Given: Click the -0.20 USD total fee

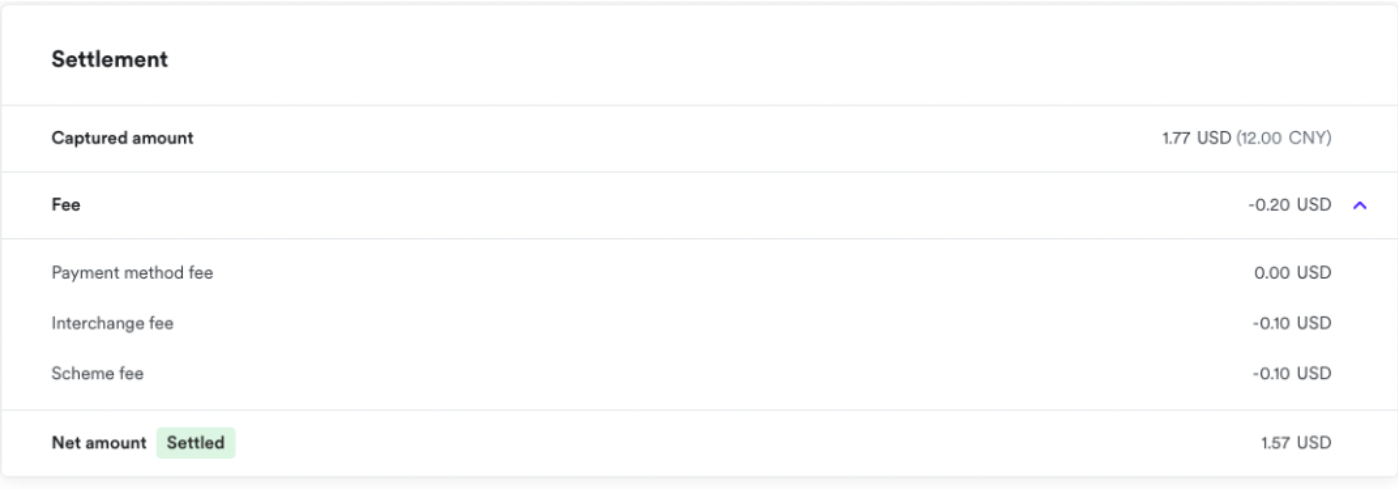Looking at the screenshot, I should tap(1290, 205).
